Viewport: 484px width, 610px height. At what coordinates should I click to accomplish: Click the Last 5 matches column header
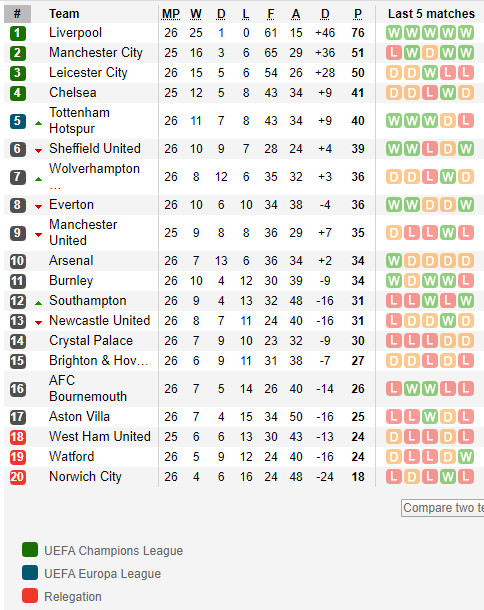(431, 14)
